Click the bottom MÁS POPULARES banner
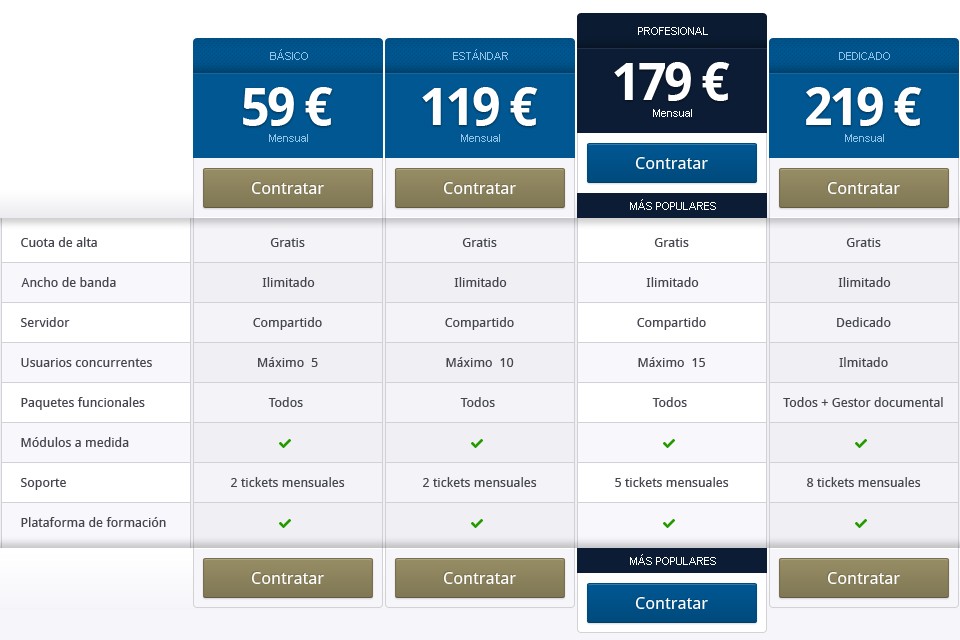 point(671,560)
